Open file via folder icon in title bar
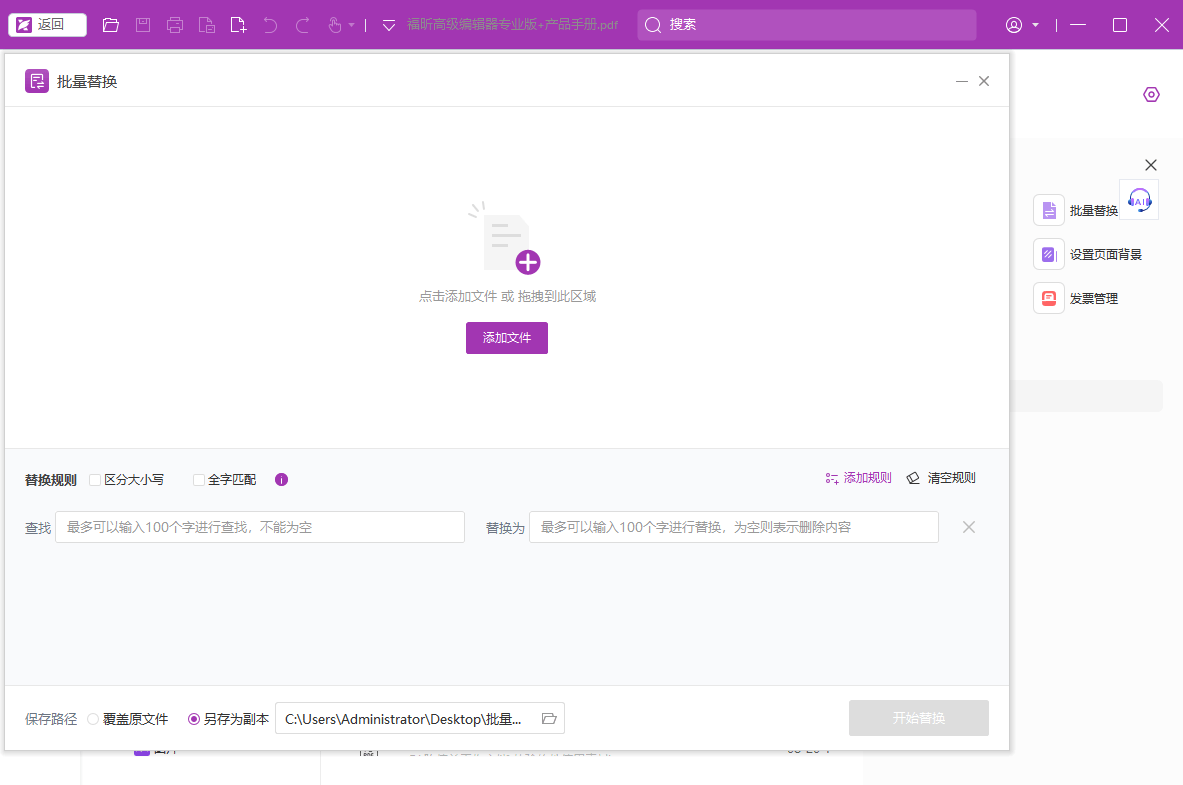Viewport: 1183px width, 785px height. pyautogui.click(x=111, y=25)
